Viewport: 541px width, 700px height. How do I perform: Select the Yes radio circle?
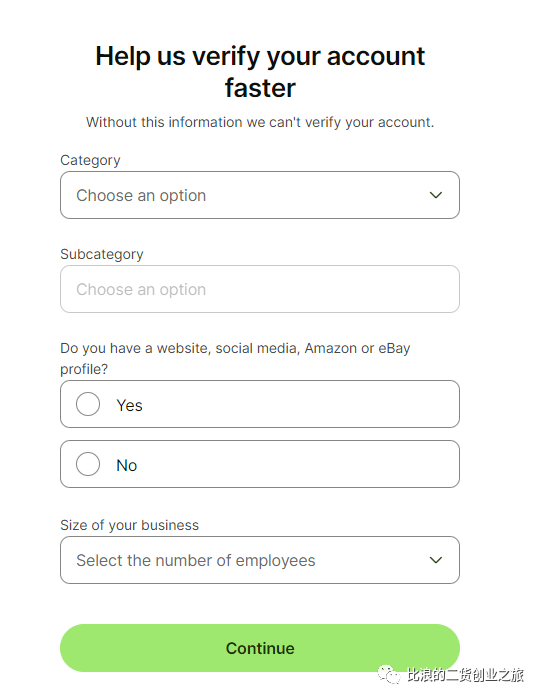tap(88, 404)
